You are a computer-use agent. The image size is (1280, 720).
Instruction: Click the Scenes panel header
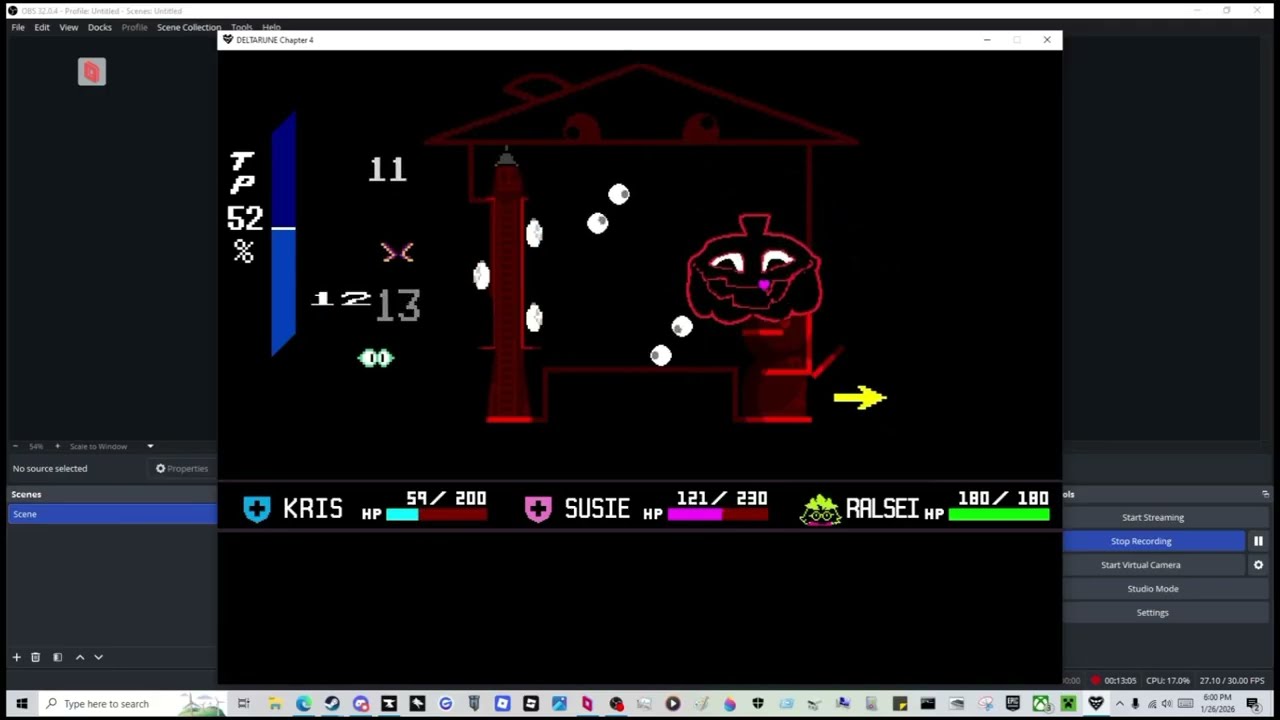click(x=112, y=494)
